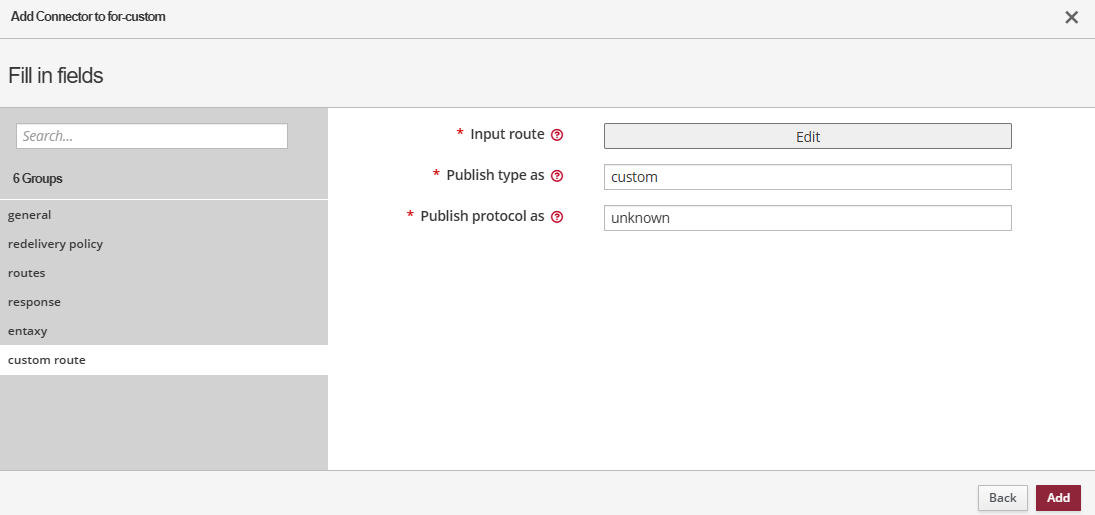Image resolution: width=1095 pixels, height=515 pixels.
Task: Open the entaxy group
Action: (x=28, y=331)
